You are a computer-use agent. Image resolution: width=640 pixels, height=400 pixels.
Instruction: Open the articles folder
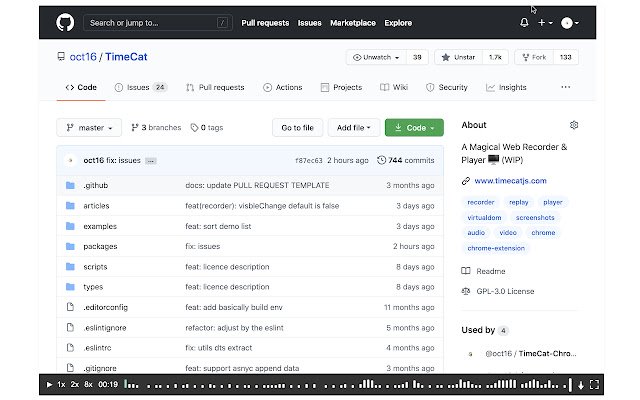pyautogui.click(x=96, y=206)
